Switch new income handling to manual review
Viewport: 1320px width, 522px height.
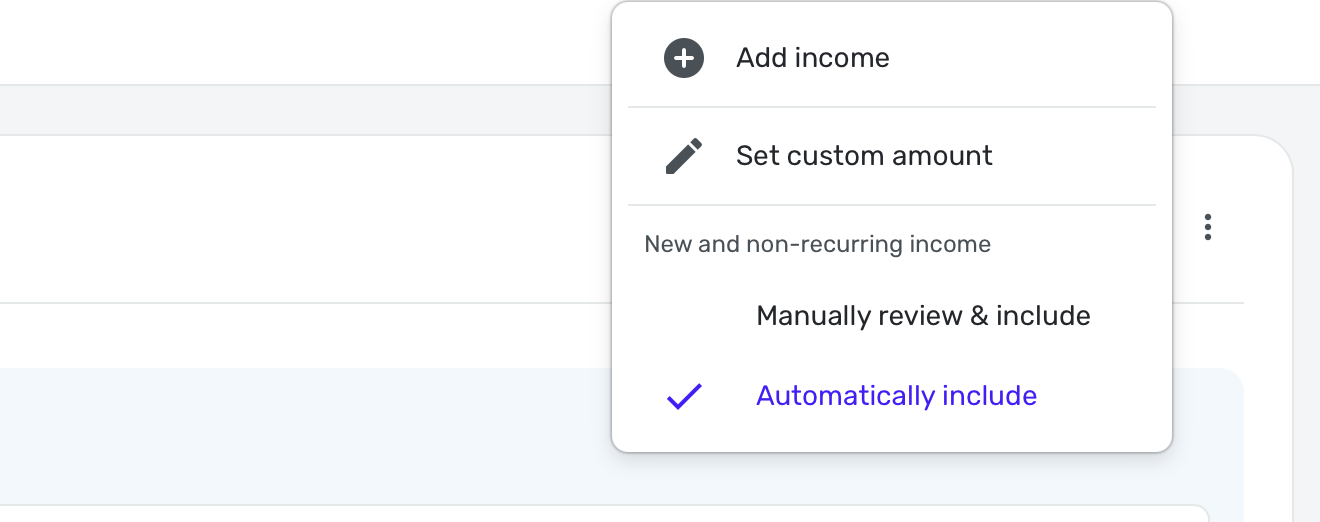[922, 316]
